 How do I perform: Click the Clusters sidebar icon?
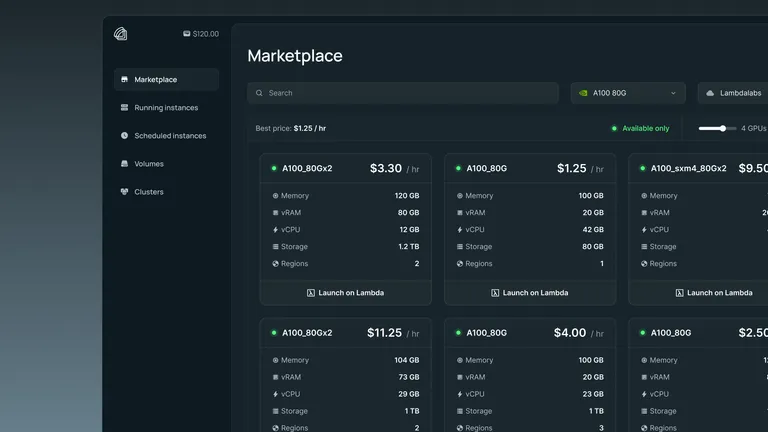pyautogui.click(x=124, y=192)
